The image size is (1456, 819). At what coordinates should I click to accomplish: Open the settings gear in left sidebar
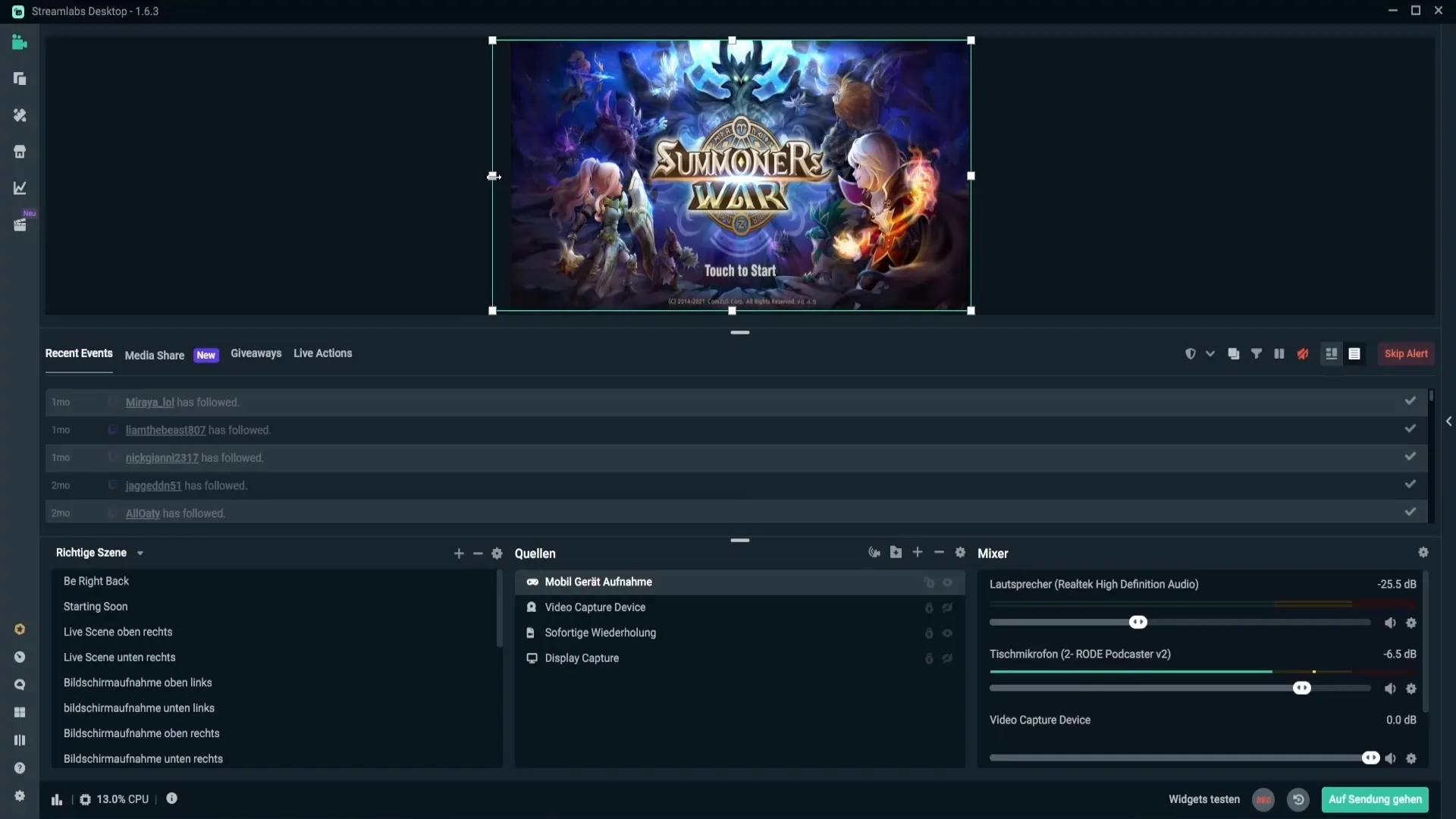20,796
